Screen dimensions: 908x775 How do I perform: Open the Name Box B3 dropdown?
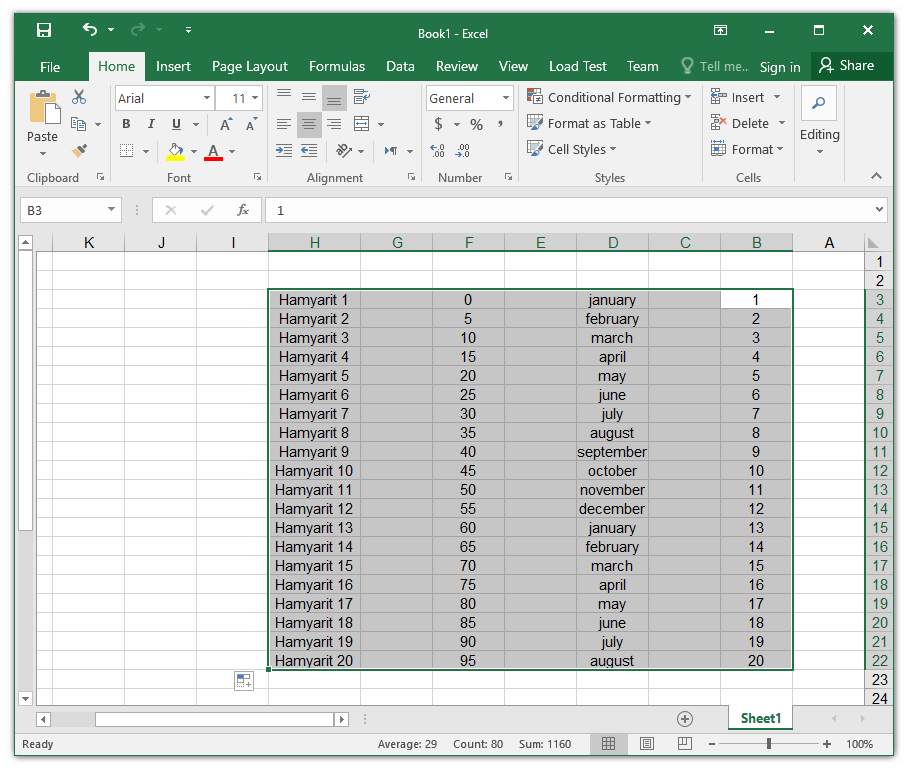pos(111,210)
